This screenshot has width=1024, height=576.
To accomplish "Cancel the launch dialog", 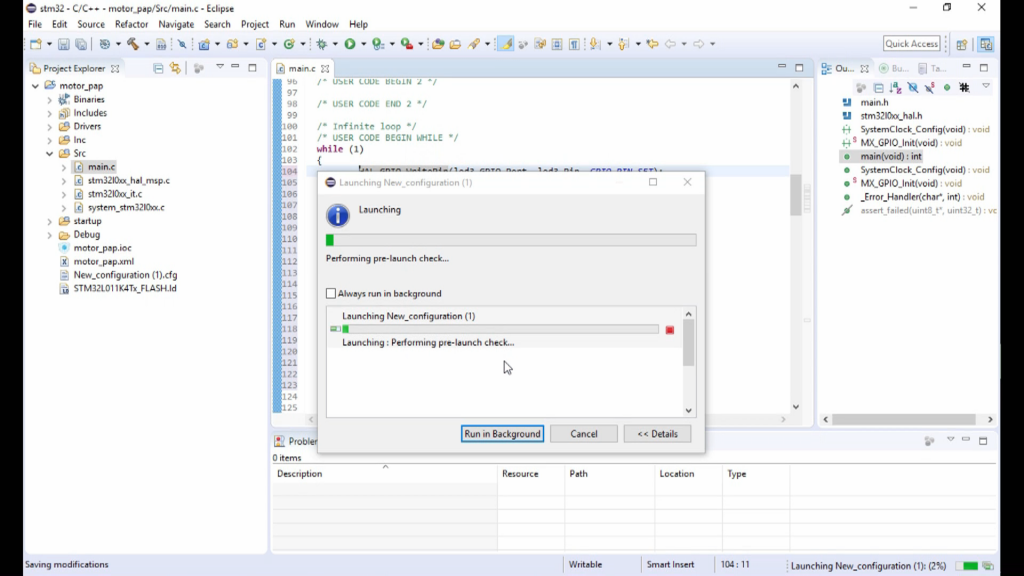I will (x=584, y=434).
